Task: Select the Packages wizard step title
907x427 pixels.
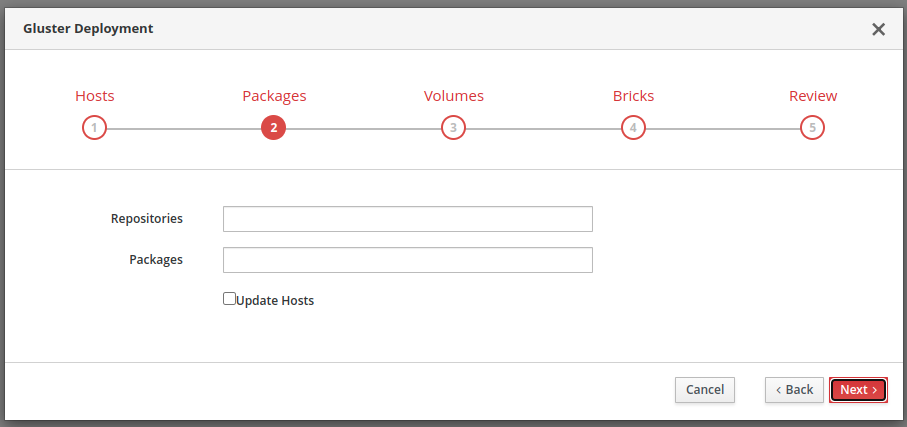Action: tap(274, 96)
